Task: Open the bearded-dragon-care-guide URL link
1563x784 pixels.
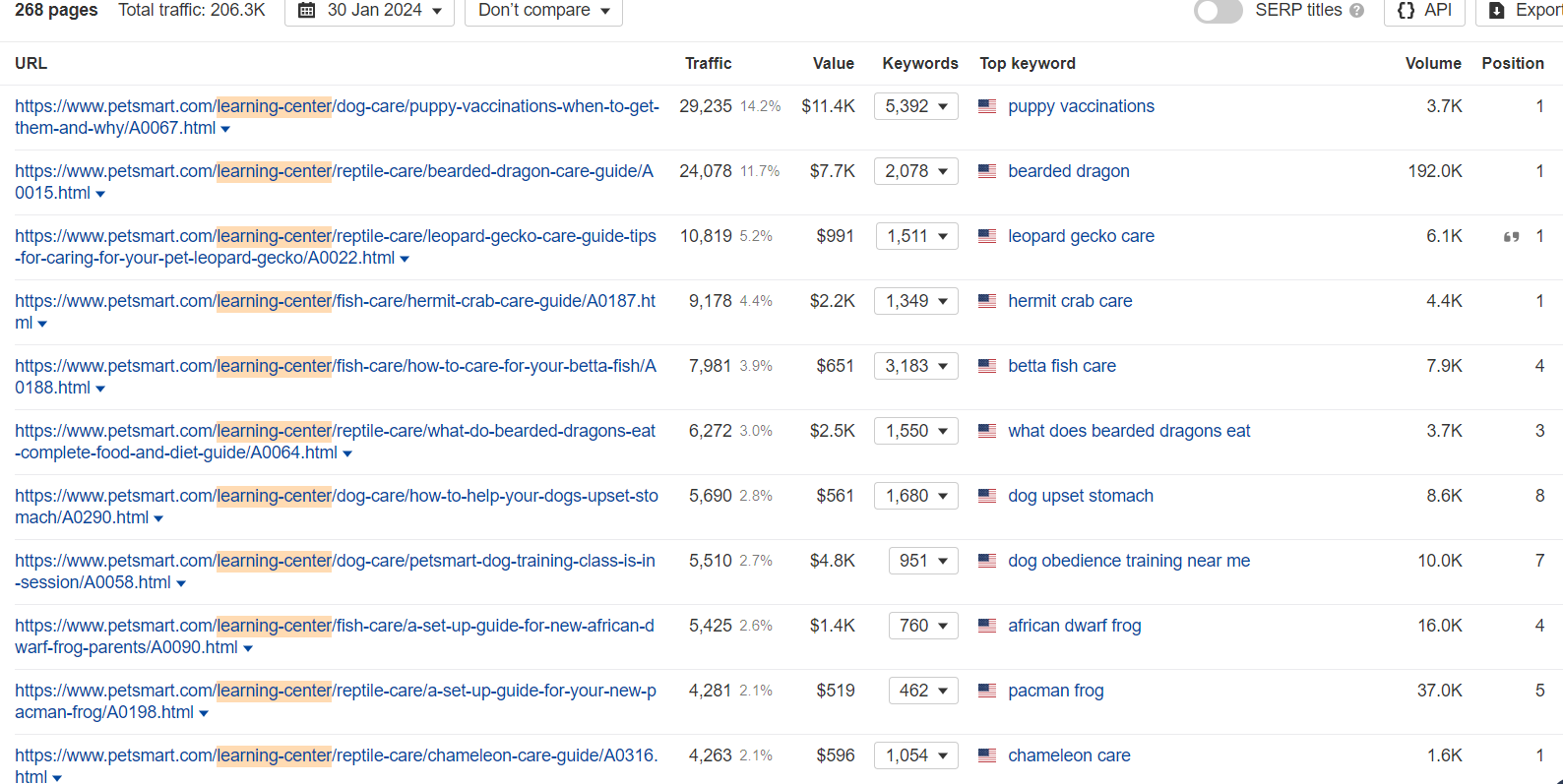Action: [x=334, y=182]
